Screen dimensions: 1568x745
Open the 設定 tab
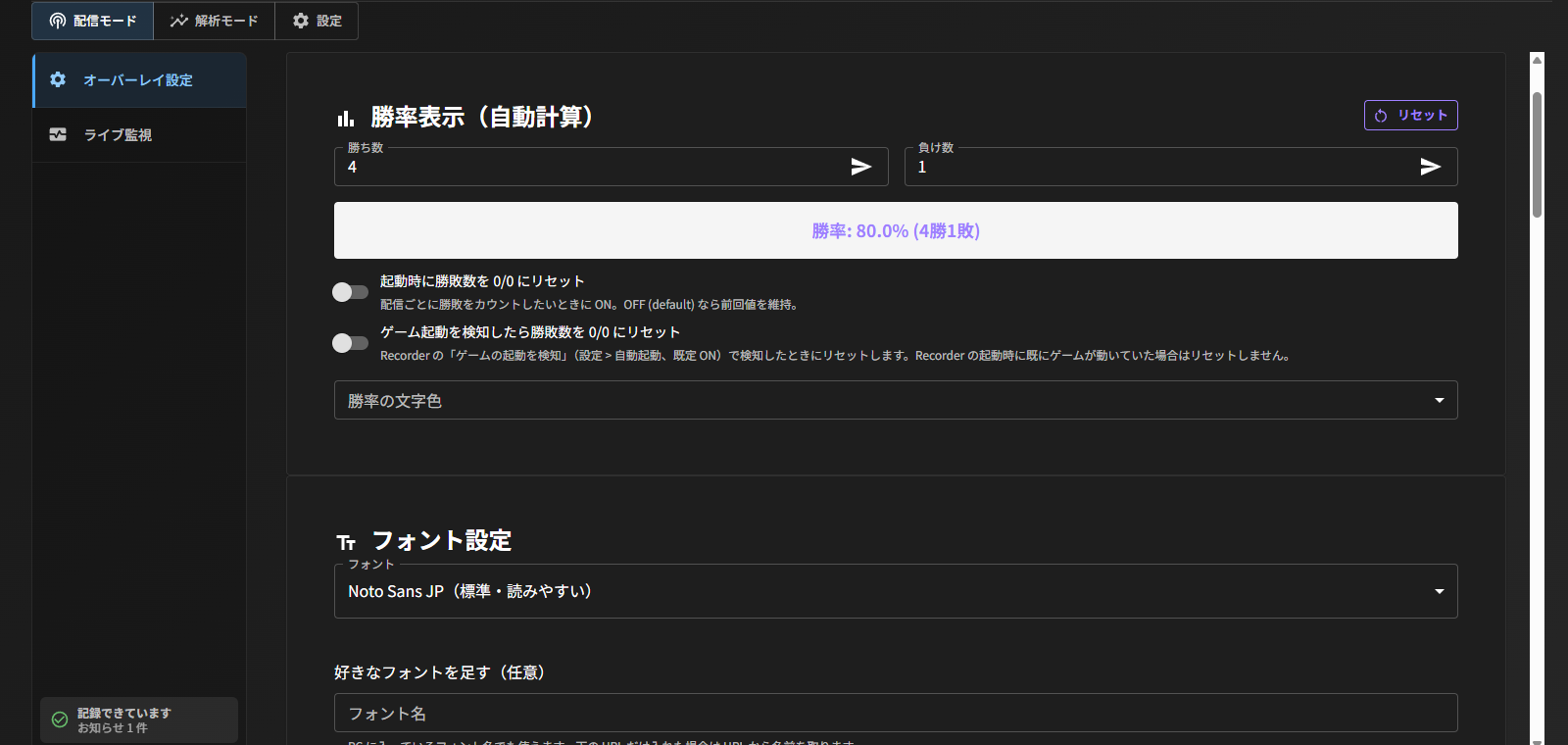tap(317, 21)
